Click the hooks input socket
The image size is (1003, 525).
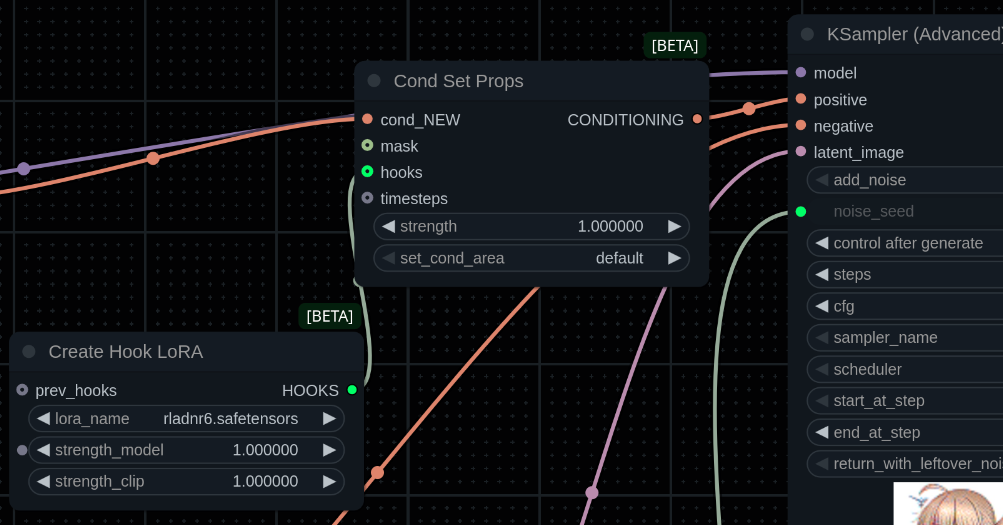click(x=367, y=171)
